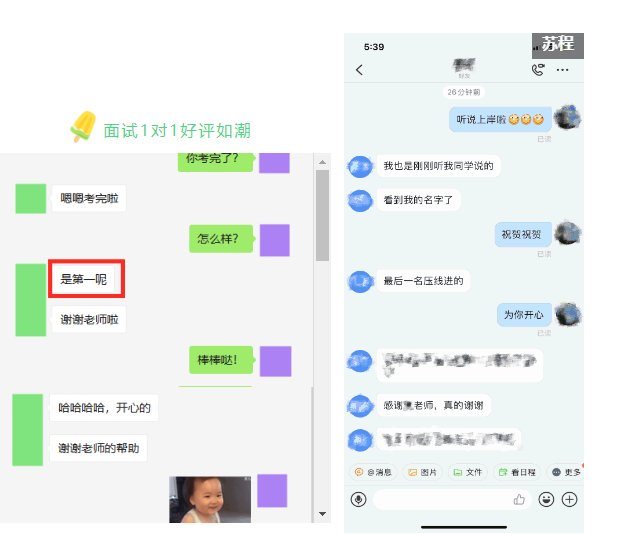625x534 pixels.
Task: Tap the back arrow in chat header
Action: 360,70
